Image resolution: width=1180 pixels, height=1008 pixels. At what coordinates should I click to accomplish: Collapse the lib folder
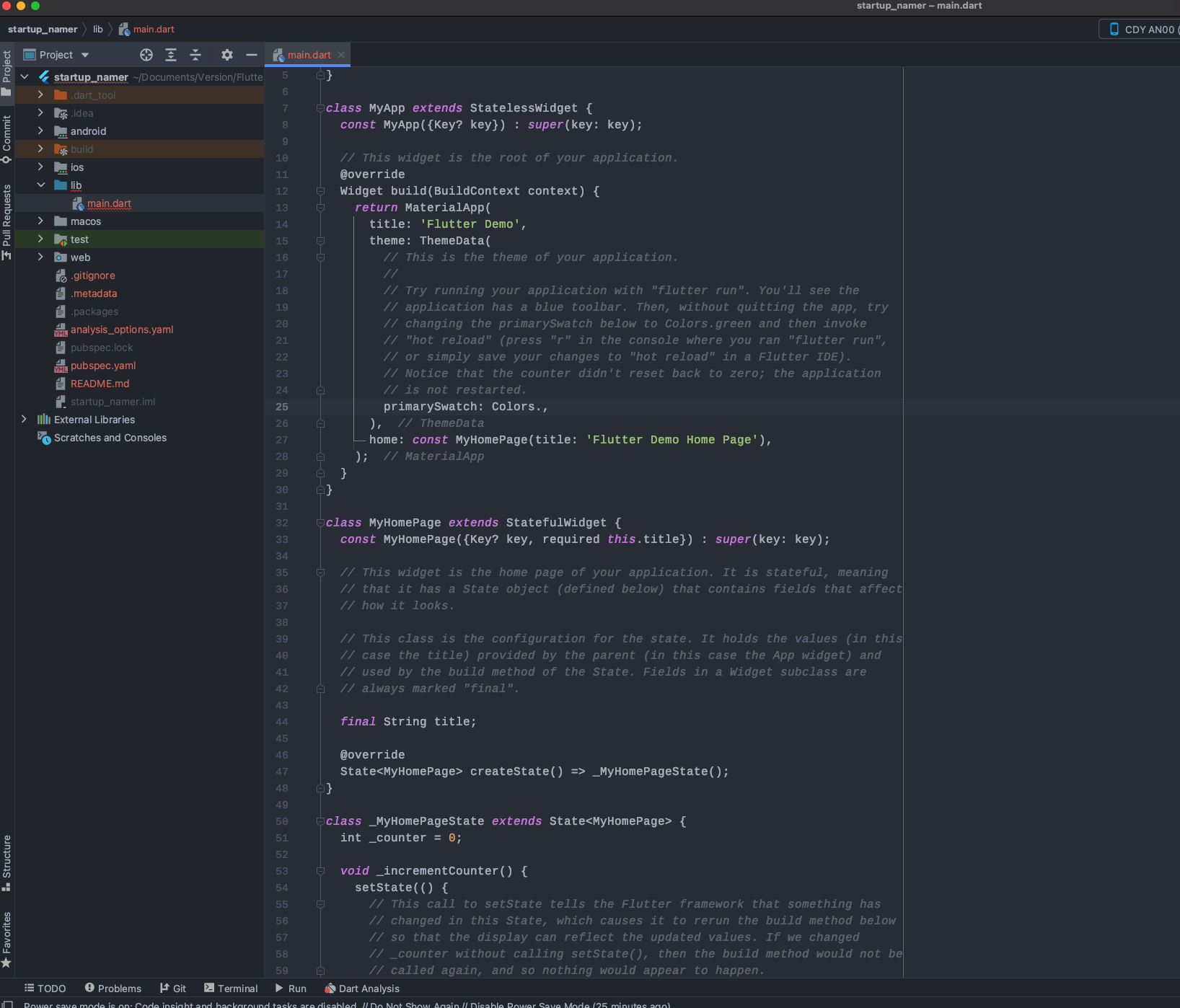point(41,185)
